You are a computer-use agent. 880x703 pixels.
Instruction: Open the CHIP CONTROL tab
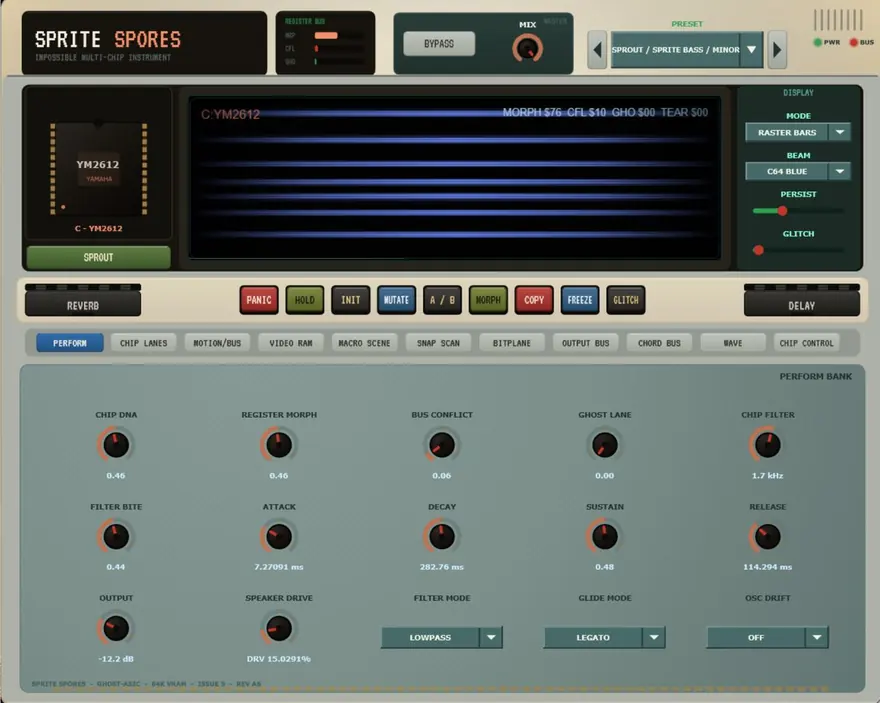pyautogui.click(x=806, y=343)
